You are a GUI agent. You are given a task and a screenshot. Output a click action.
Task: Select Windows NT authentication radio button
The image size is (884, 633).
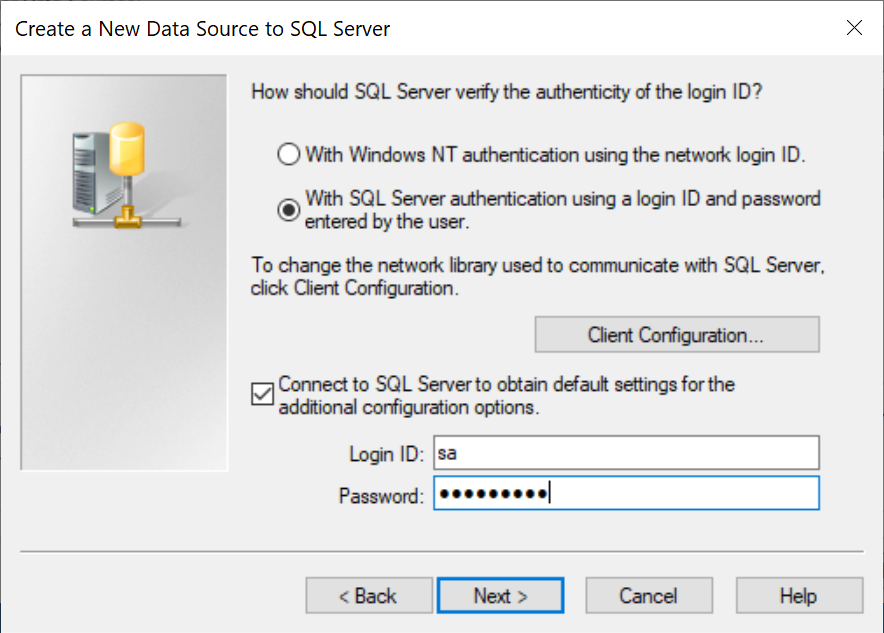[288, 155]
